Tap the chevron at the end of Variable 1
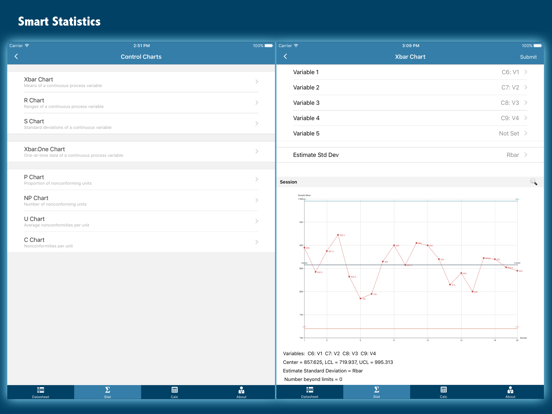Screen dimensions: 552x414 pyautogui.click(x=526, y=72)
